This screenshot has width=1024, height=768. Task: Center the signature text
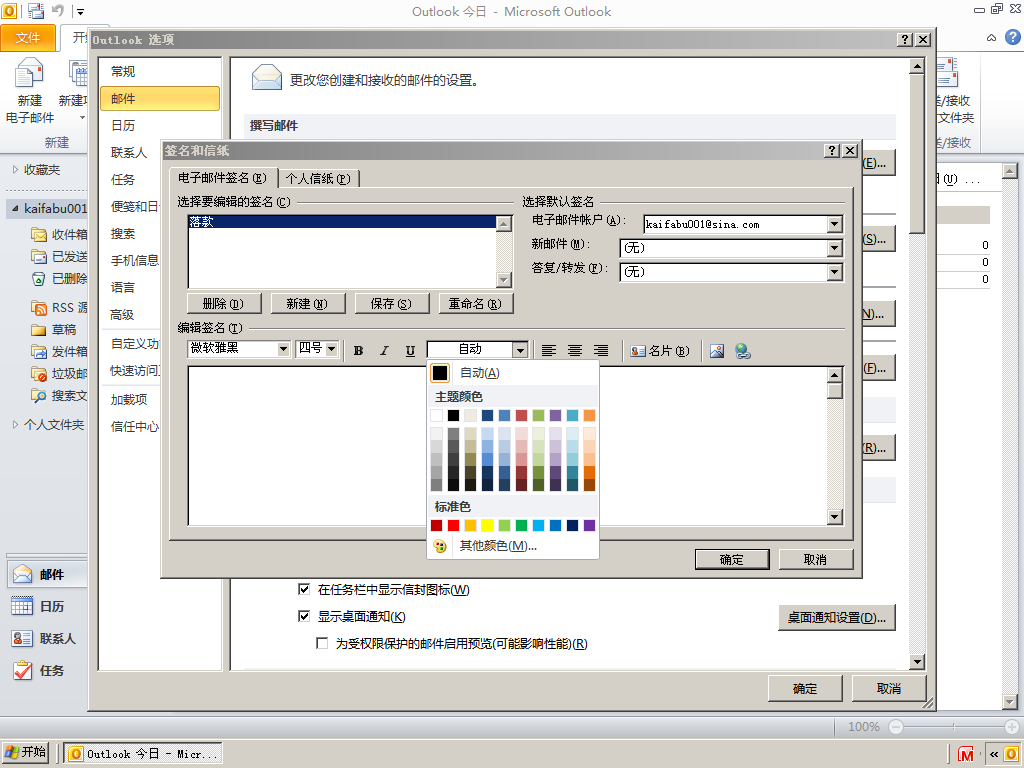[x=575, y=351]
